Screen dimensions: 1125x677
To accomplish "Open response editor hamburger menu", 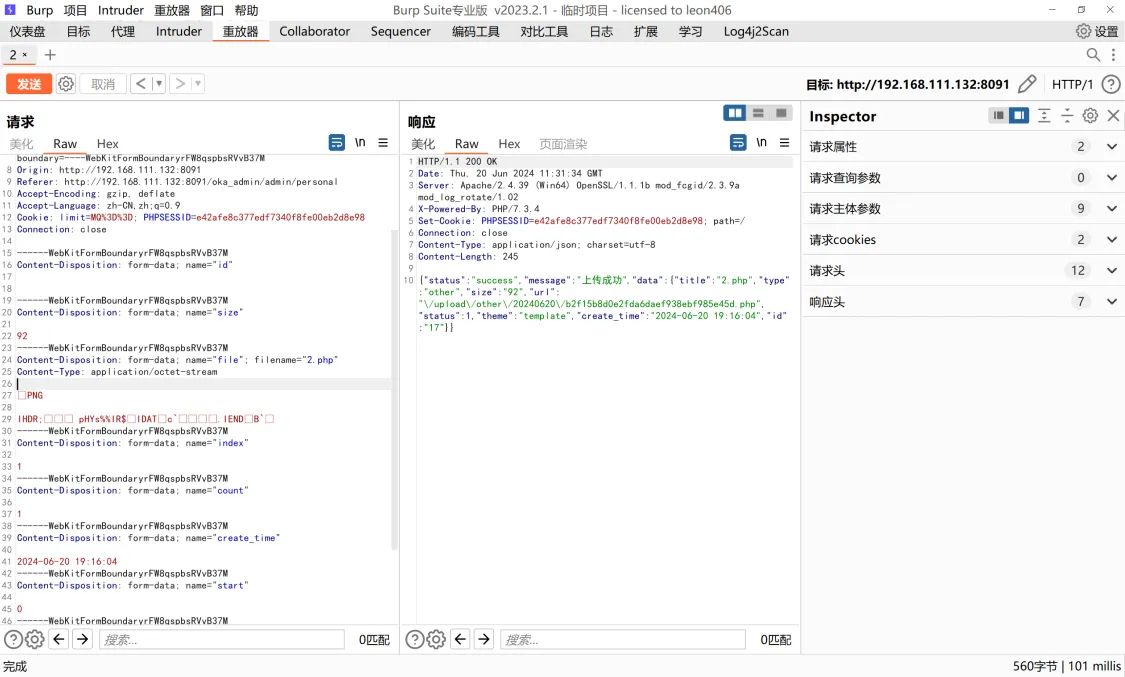I will click(784, 142).
